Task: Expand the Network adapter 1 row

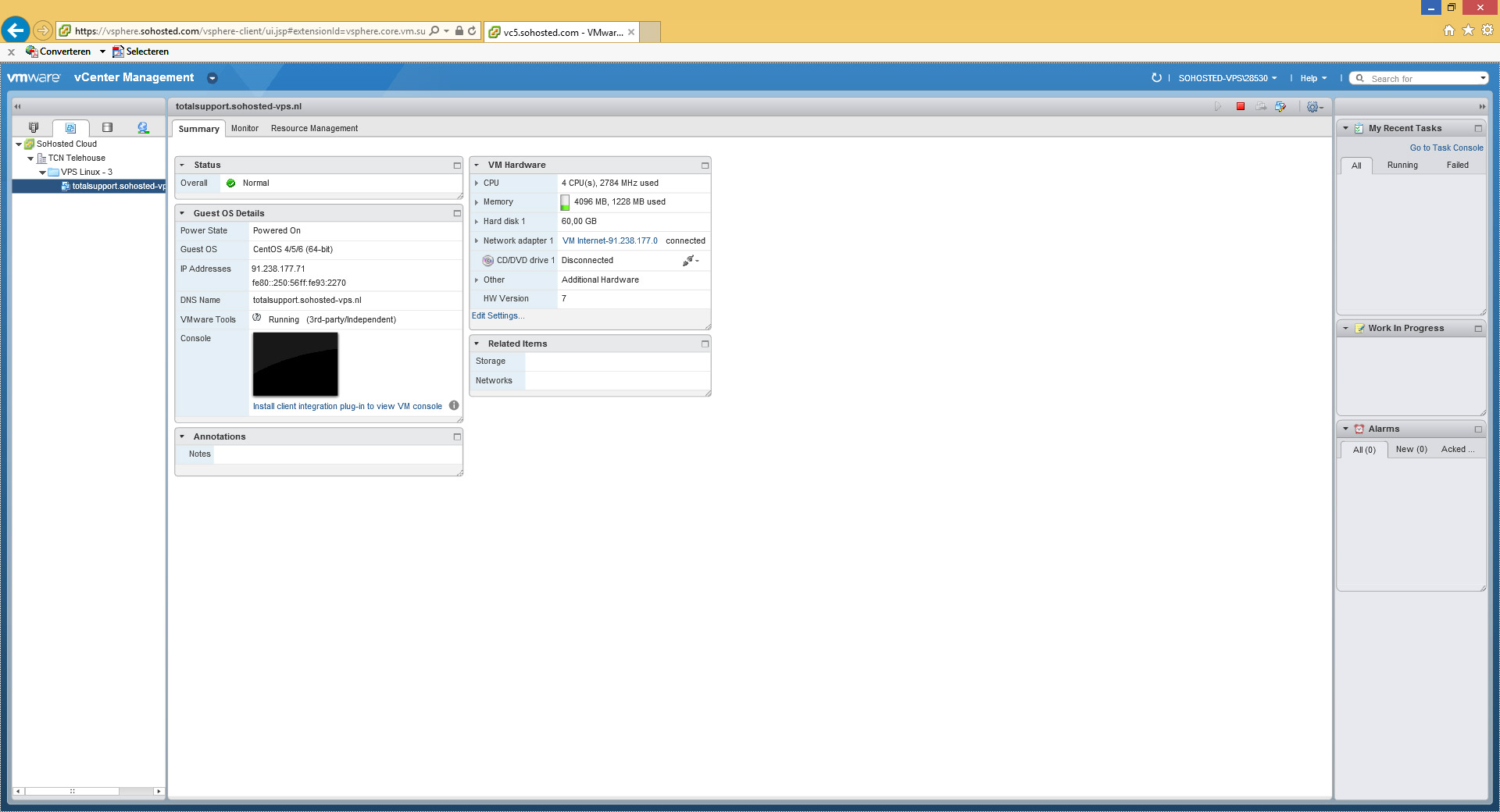Action: coord(477,241)
